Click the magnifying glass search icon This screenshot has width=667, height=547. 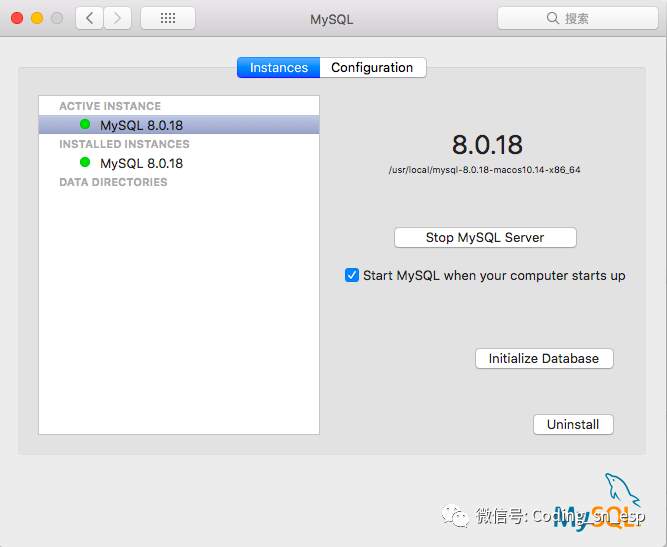[x=553, y=18]
